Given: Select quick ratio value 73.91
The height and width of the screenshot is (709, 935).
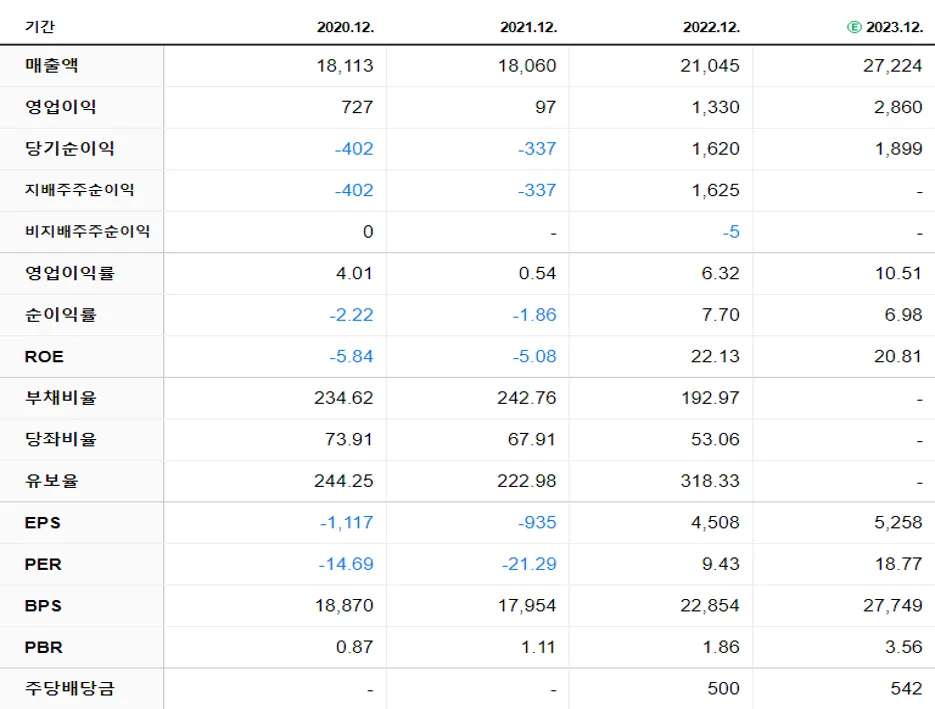Looking at the screenshot, I should [349, 439].
